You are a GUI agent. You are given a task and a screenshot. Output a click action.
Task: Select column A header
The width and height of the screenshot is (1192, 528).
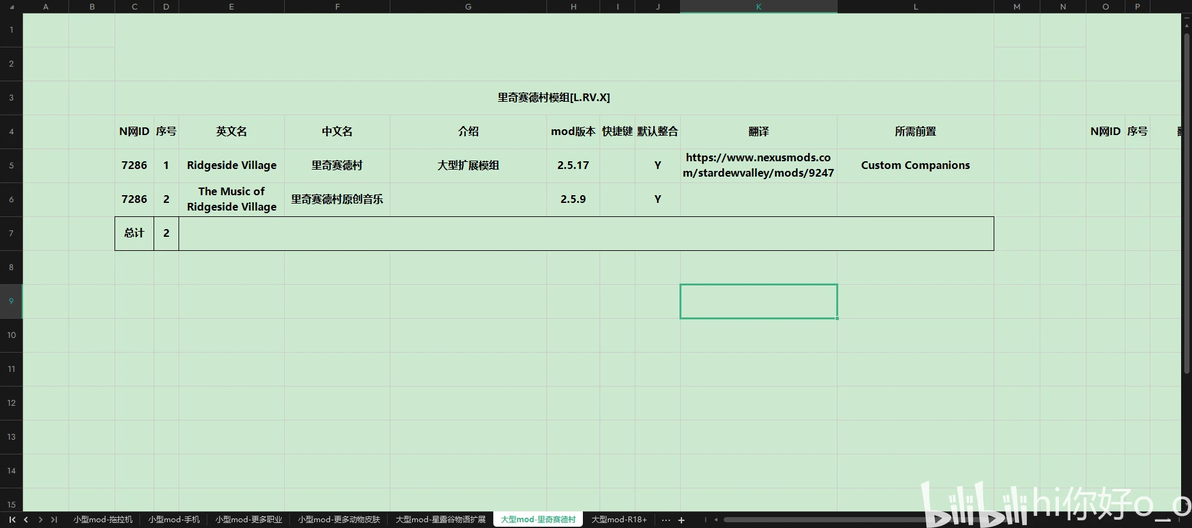pyautogui.click(x=46, y=6)
